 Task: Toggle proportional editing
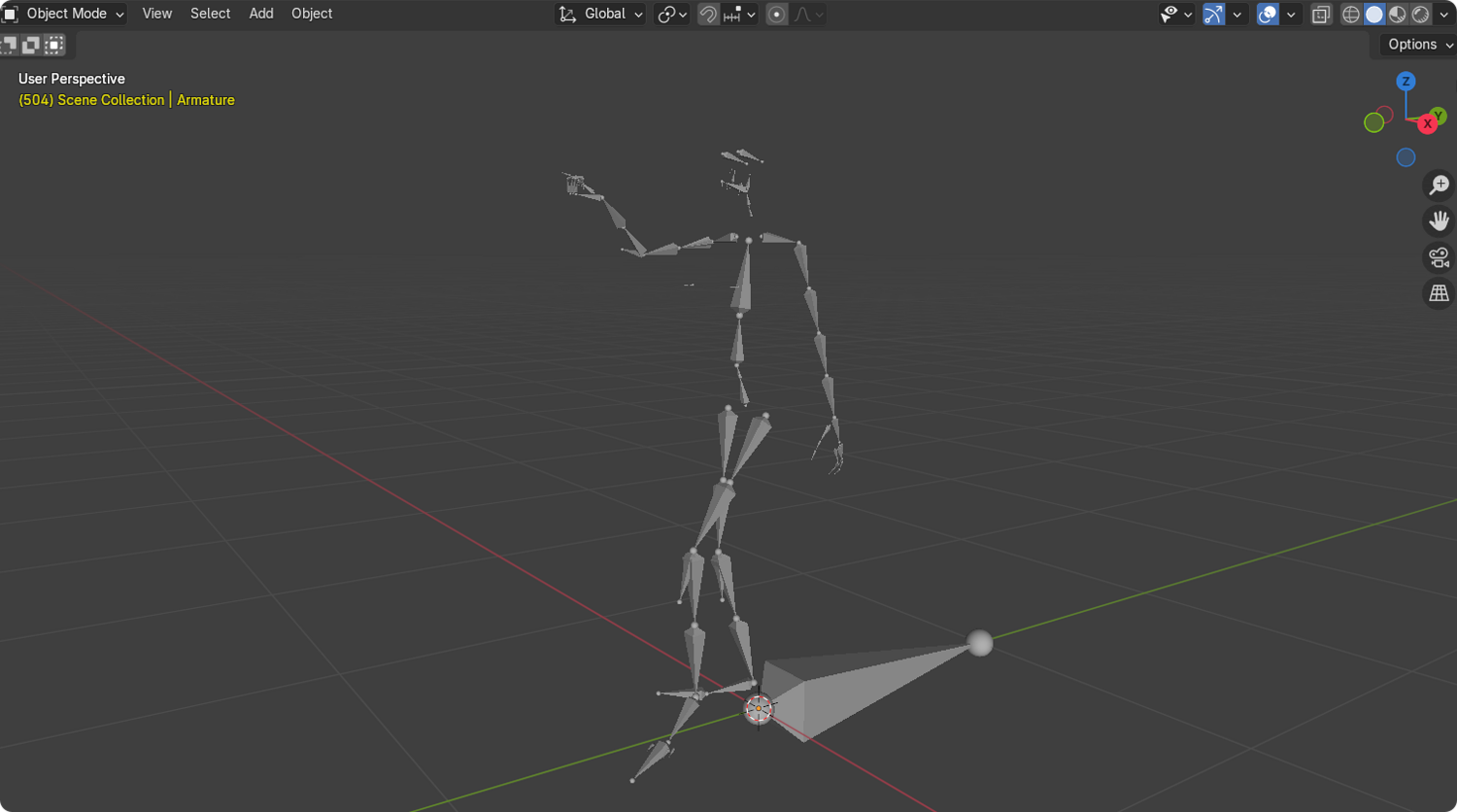coord(776,14)
